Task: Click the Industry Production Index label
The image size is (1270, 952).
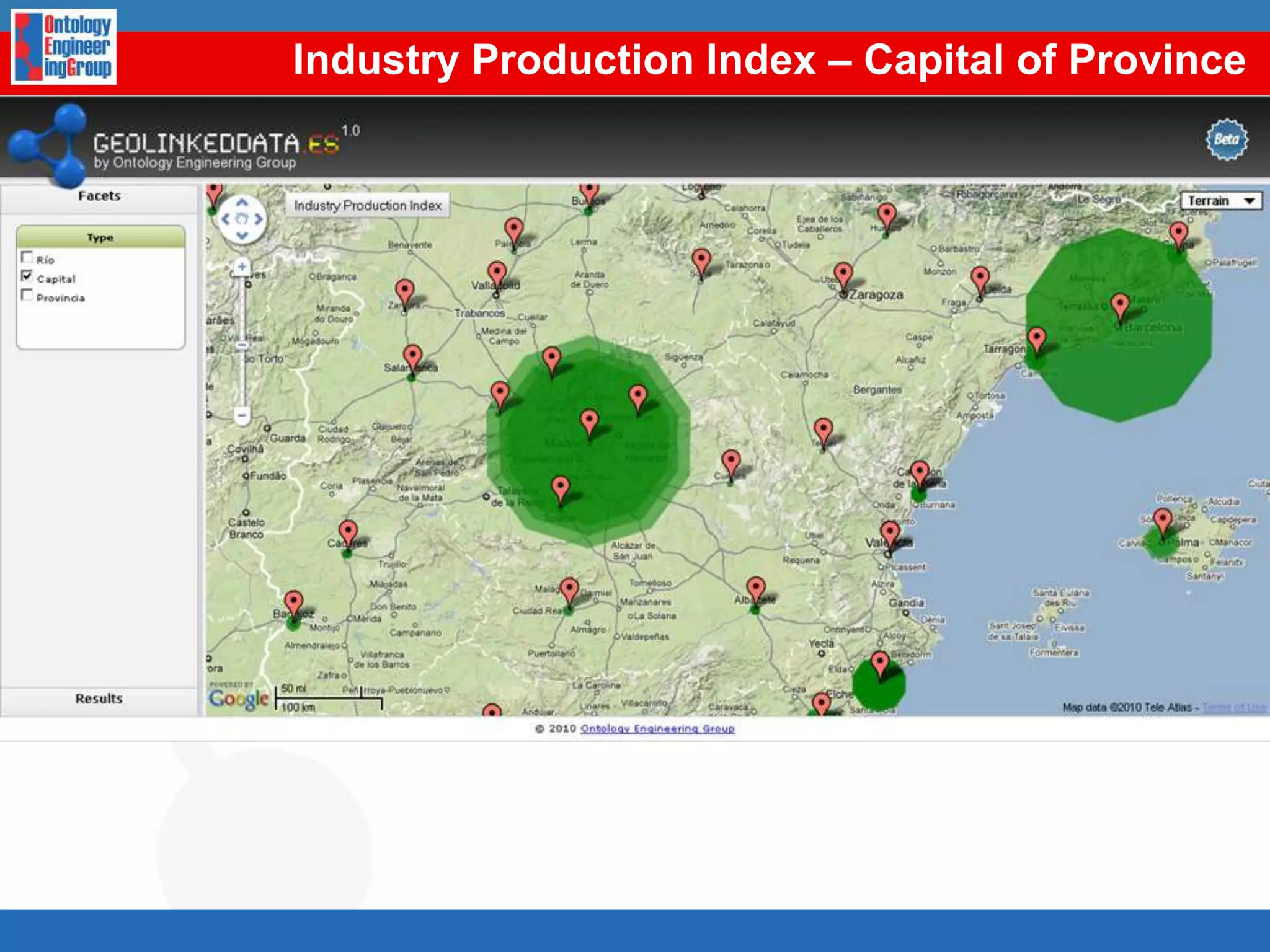Action: 367,205
